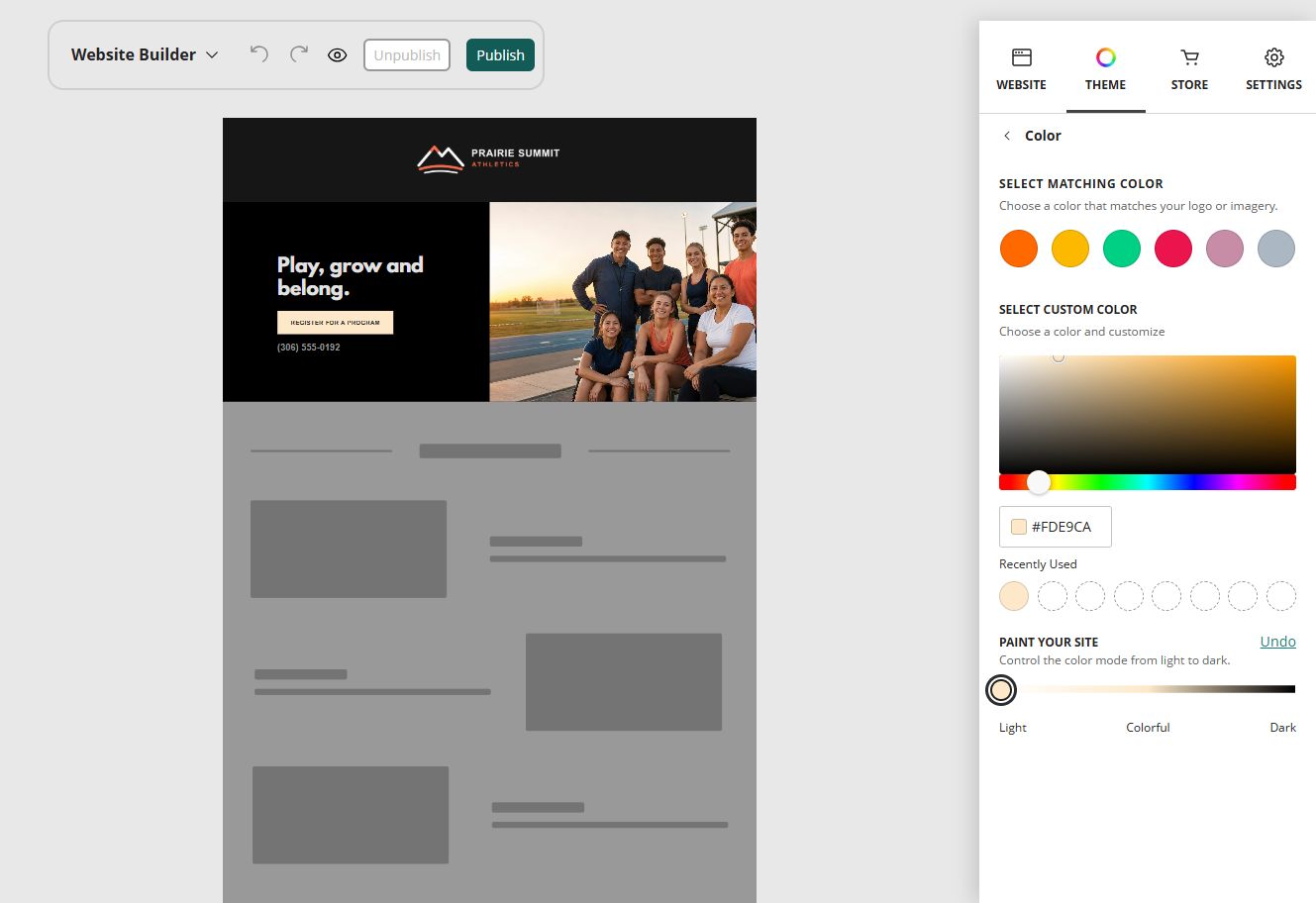Click the redo arrow icon
This screenshot has width=1316, height=903.
pos(299,54)
